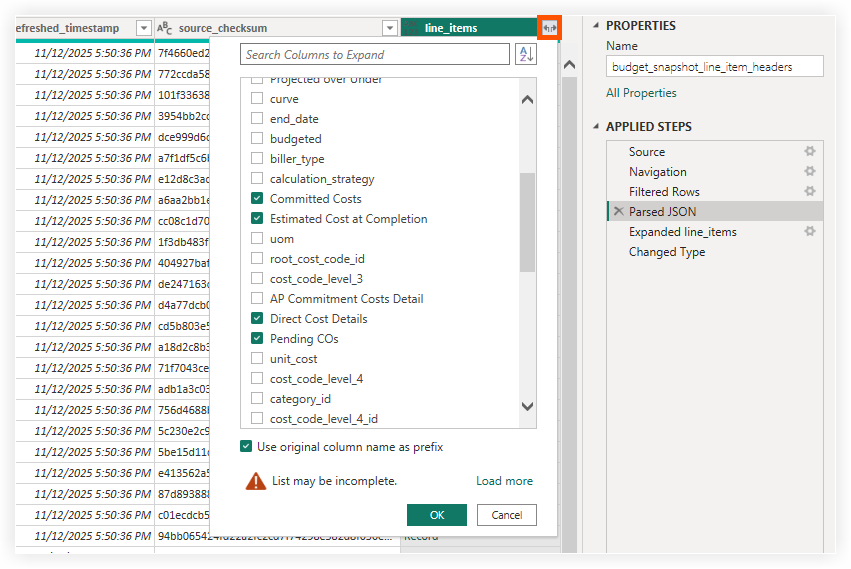Check the end_date column checkbox
The width and height of the screenshot is (851, 569).
pos(257,118)
